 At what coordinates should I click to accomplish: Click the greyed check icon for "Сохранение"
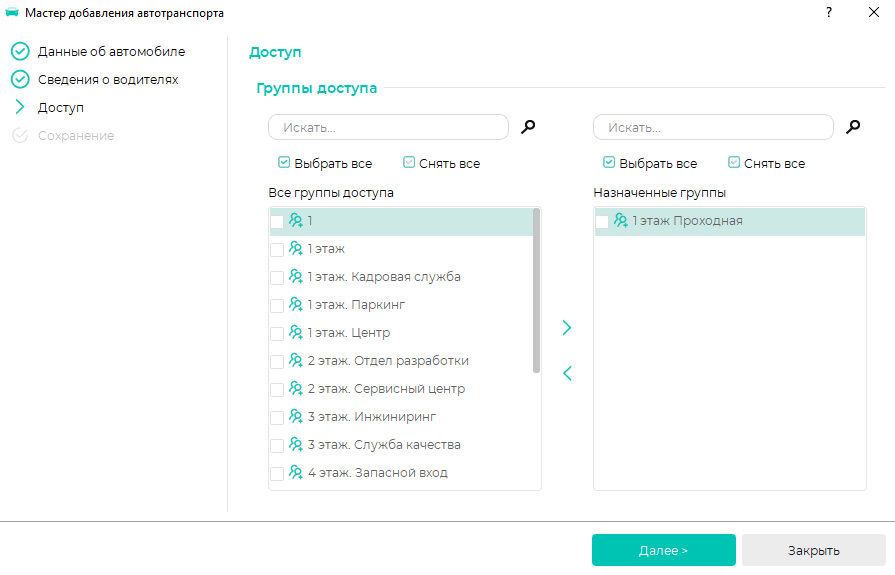[x=20, y=135]
